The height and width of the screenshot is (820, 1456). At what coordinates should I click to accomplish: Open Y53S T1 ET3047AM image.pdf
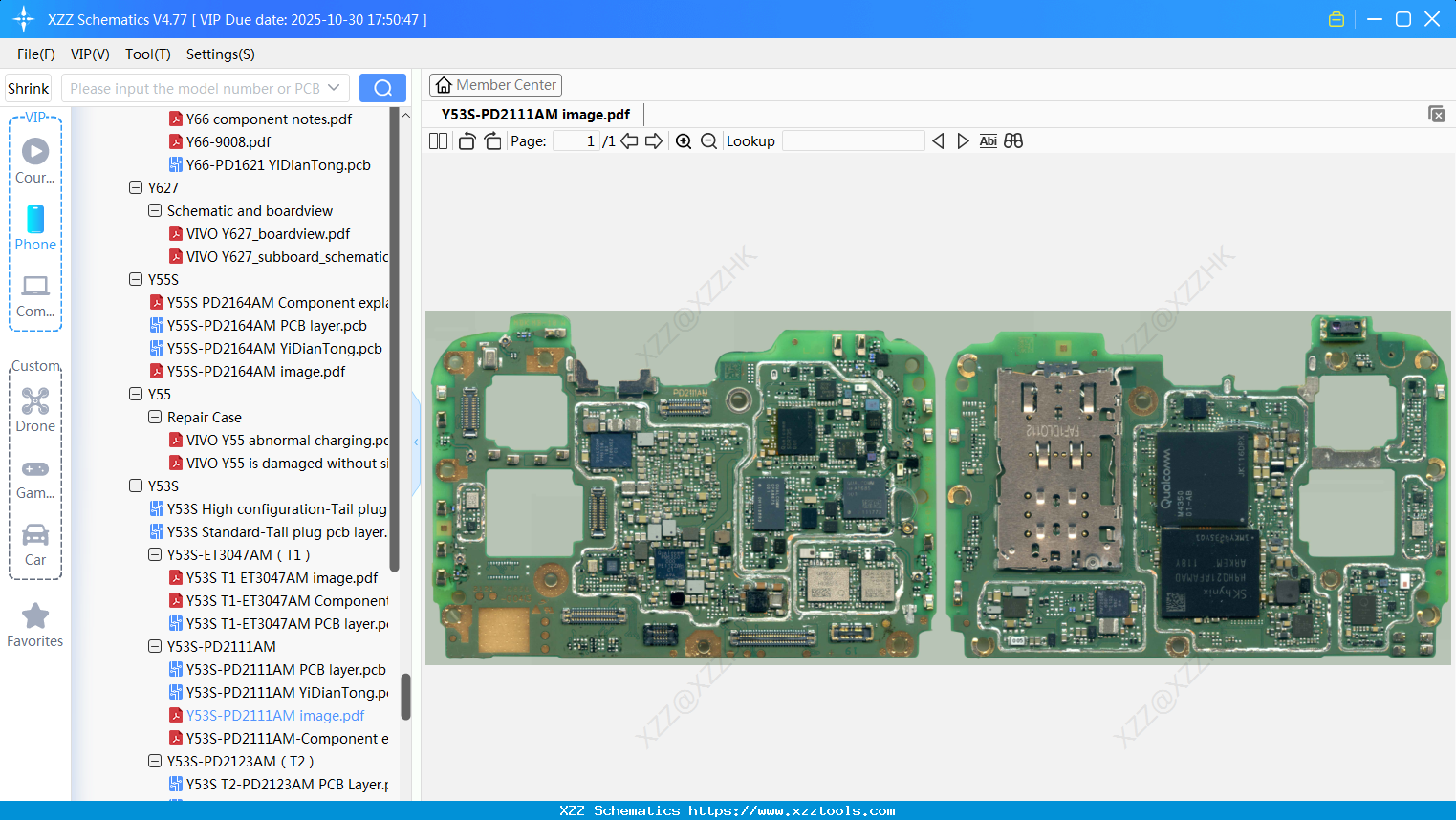(x=282, y=577)
